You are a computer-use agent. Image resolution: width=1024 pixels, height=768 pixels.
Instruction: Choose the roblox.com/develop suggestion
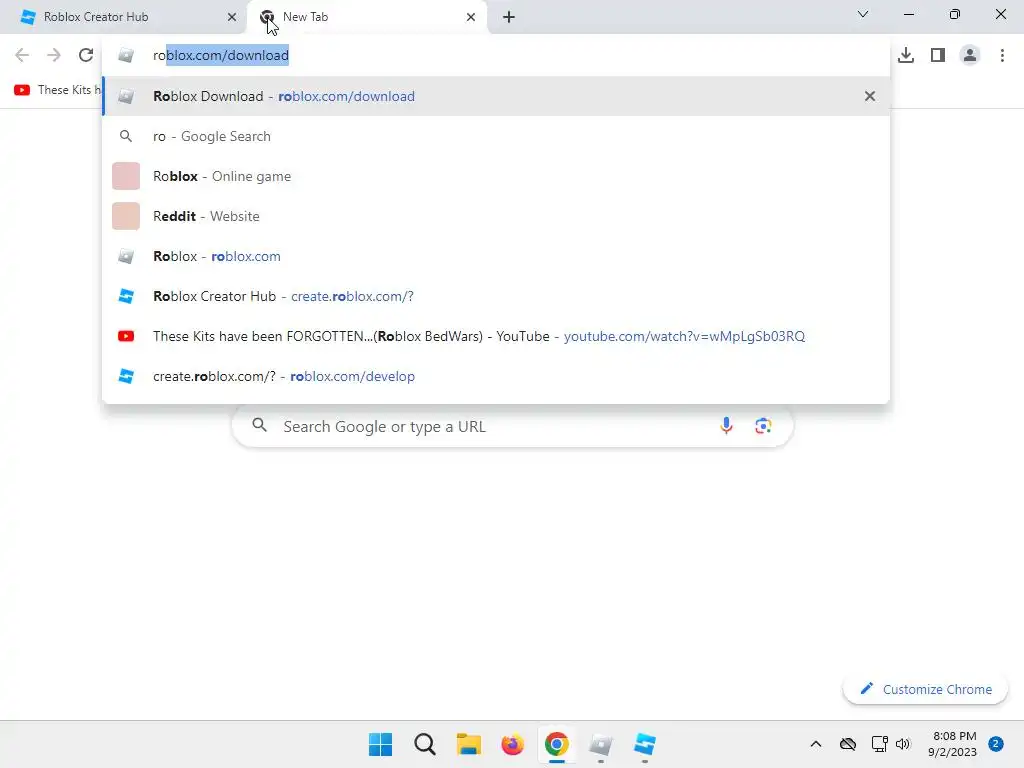click(496, 376)
